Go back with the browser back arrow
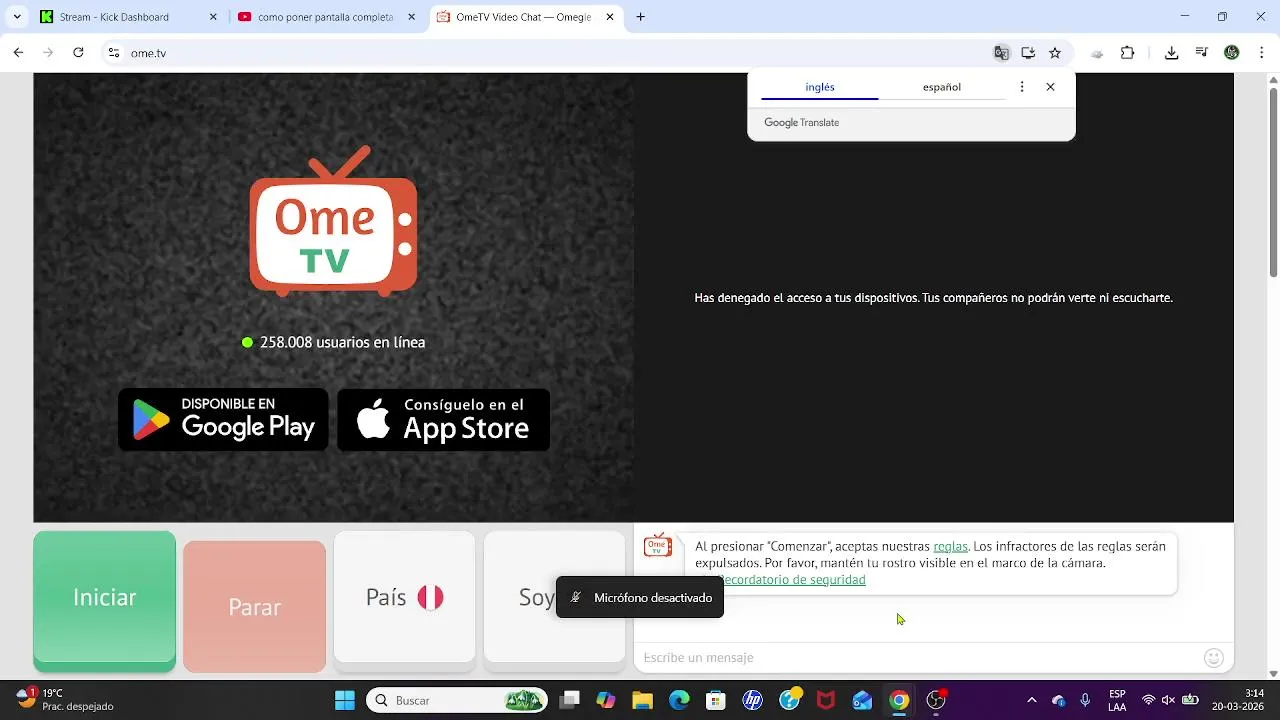Image resolution: width=1280 pixels, height=720 pixels. pyautogui.click(x=18, y=53)
